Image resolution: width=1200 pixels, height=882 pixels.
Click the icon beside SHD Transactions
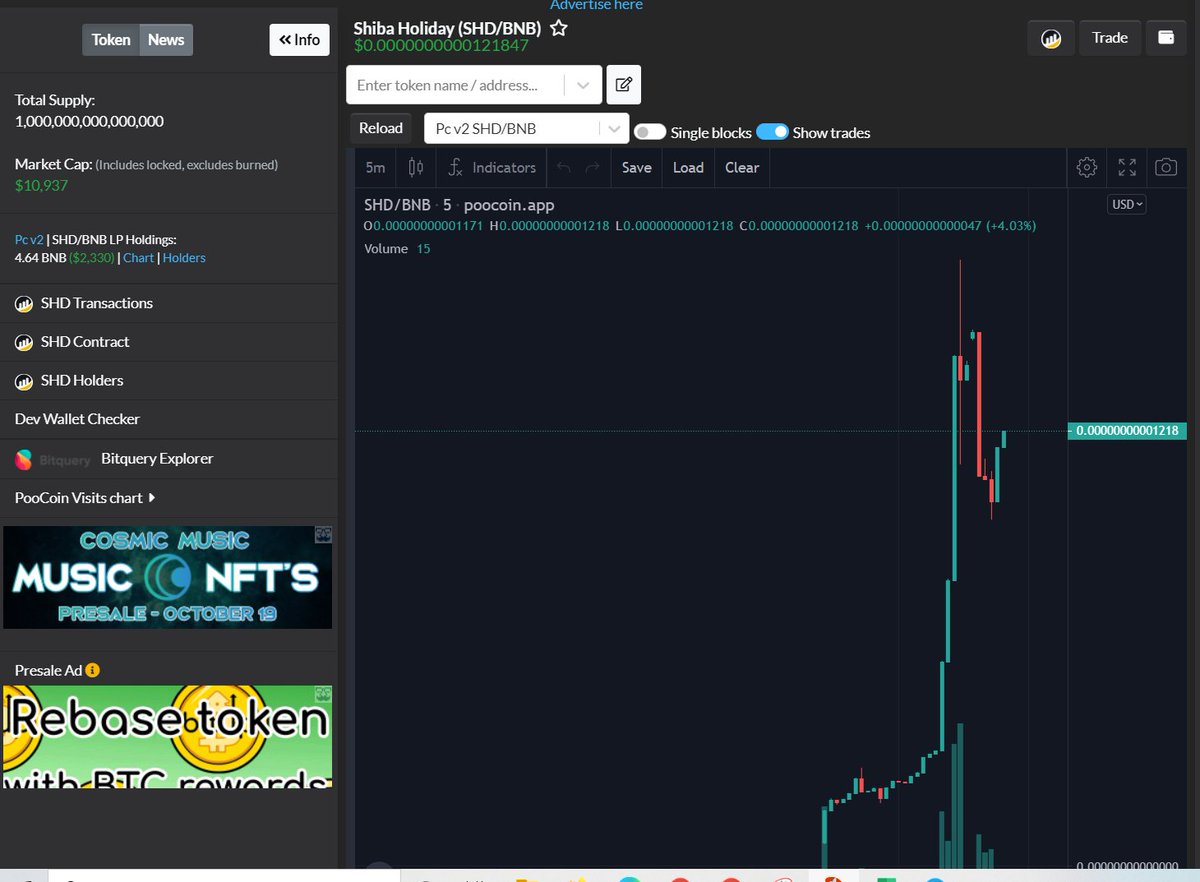point(24,303)
